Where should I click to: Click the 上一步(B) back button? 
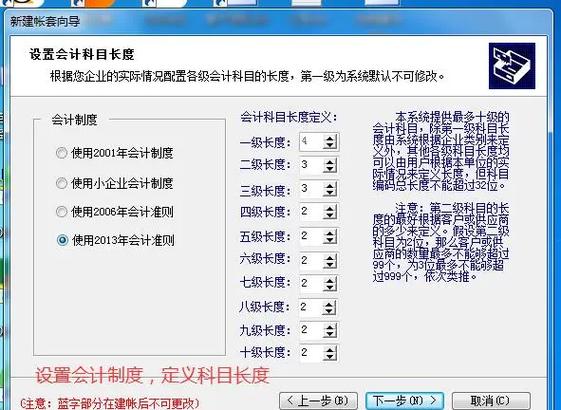coord(318,400)
